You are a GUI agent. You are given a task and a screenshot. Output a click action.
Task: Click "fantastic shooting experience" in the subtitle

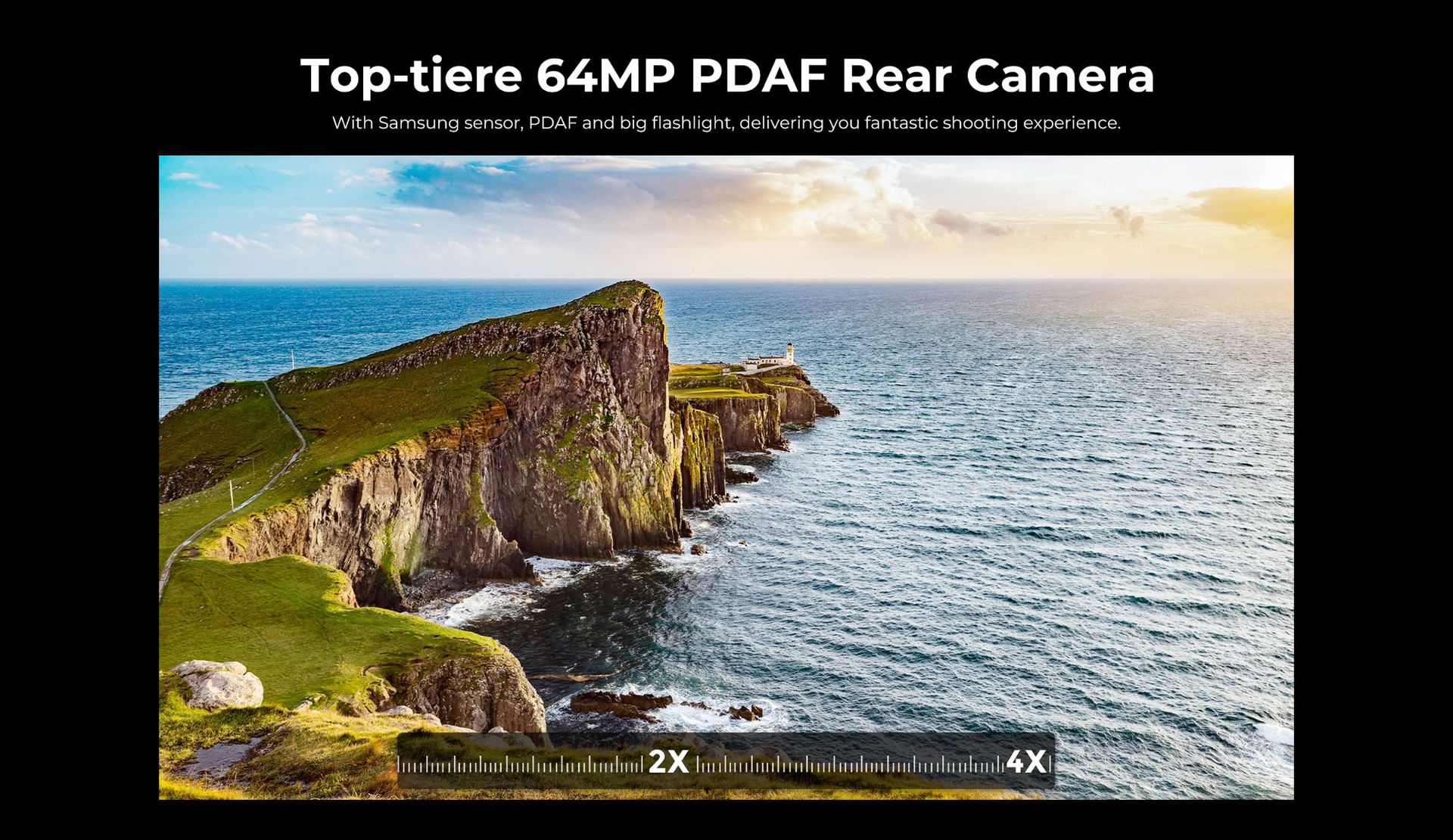tap(992, 123)
